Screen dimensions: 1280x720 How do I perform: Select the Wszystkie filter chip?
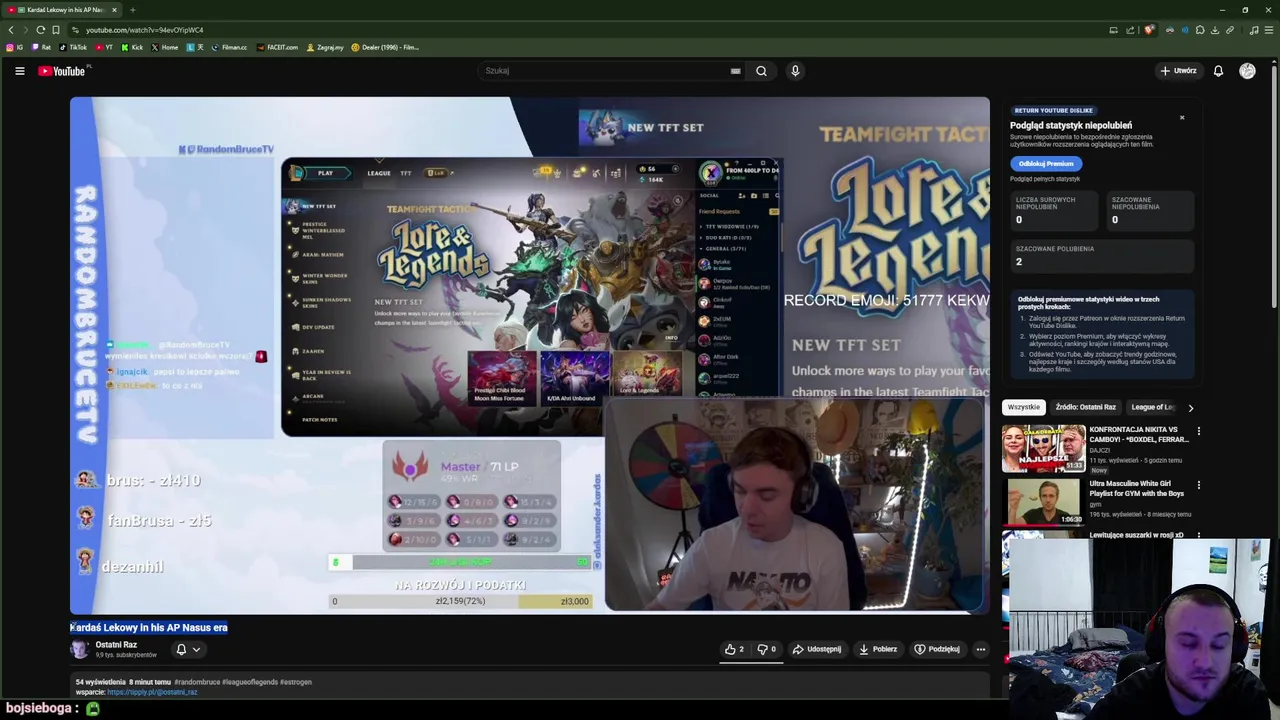tap(1023, 407)
